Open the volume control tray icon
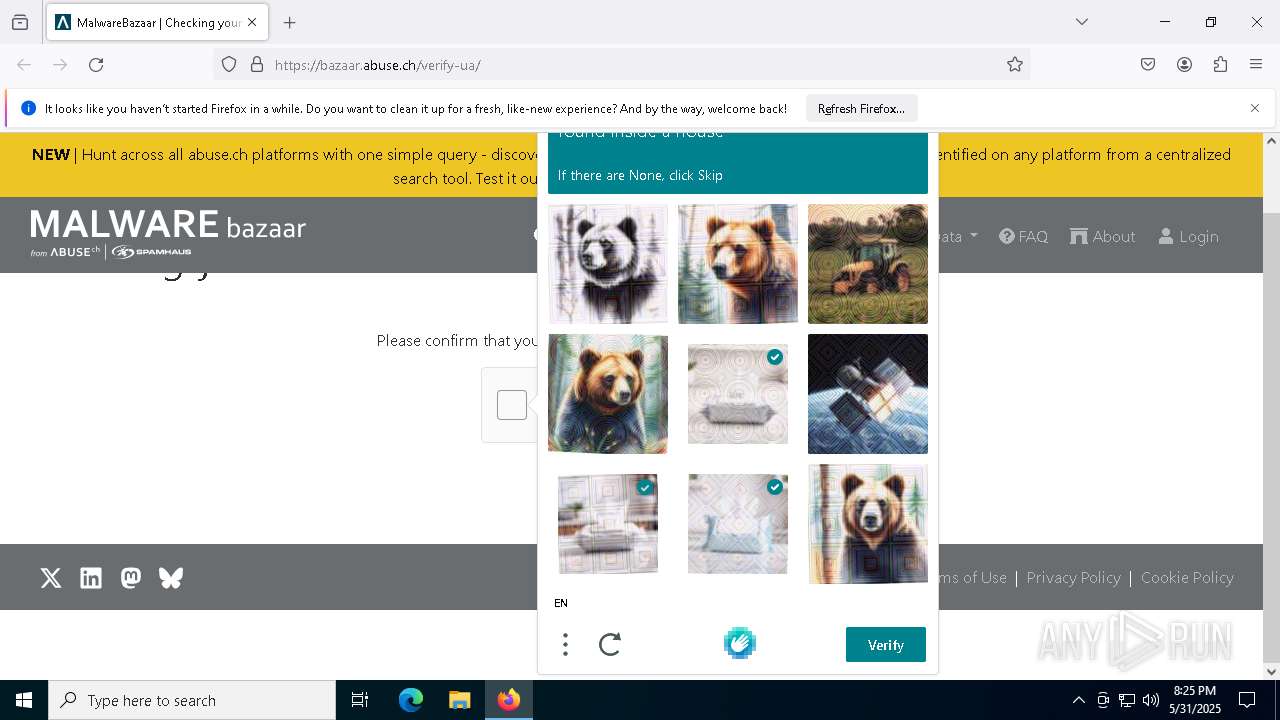Screen dimensions: 1280x720 pyautogui.click(x=1151, y=700)
